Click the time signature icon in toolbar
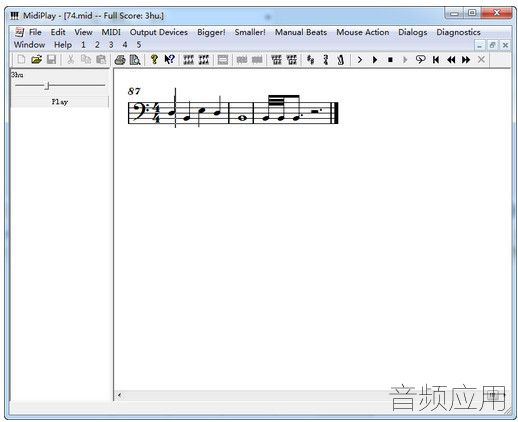The width and height of the screenshot is (518, 422). click(326, 60)
